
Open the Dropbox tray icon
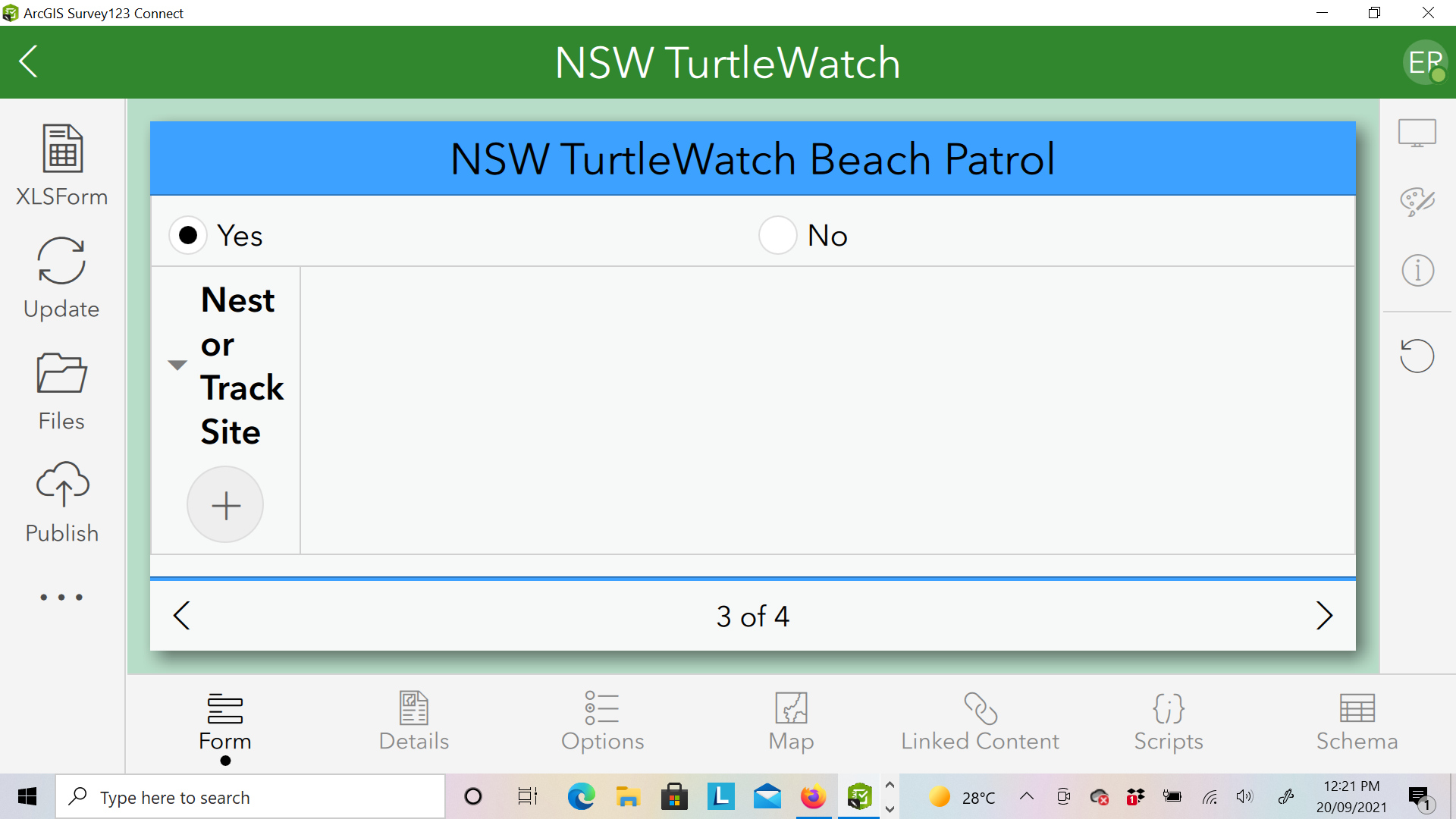pos(1135,796)
